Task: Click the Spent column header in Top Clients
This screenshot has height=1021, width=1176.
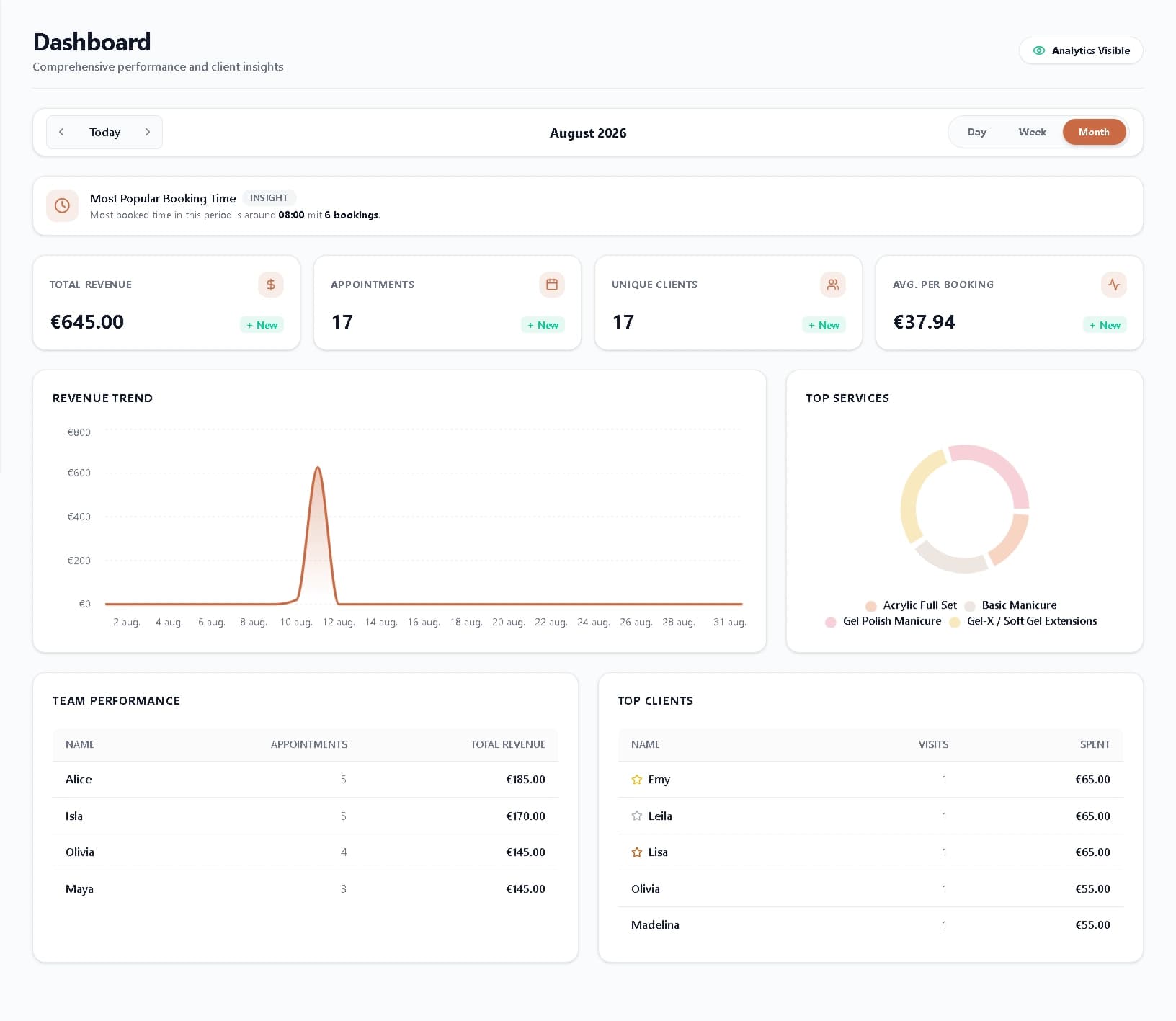Action: (x=1095, y=744)
